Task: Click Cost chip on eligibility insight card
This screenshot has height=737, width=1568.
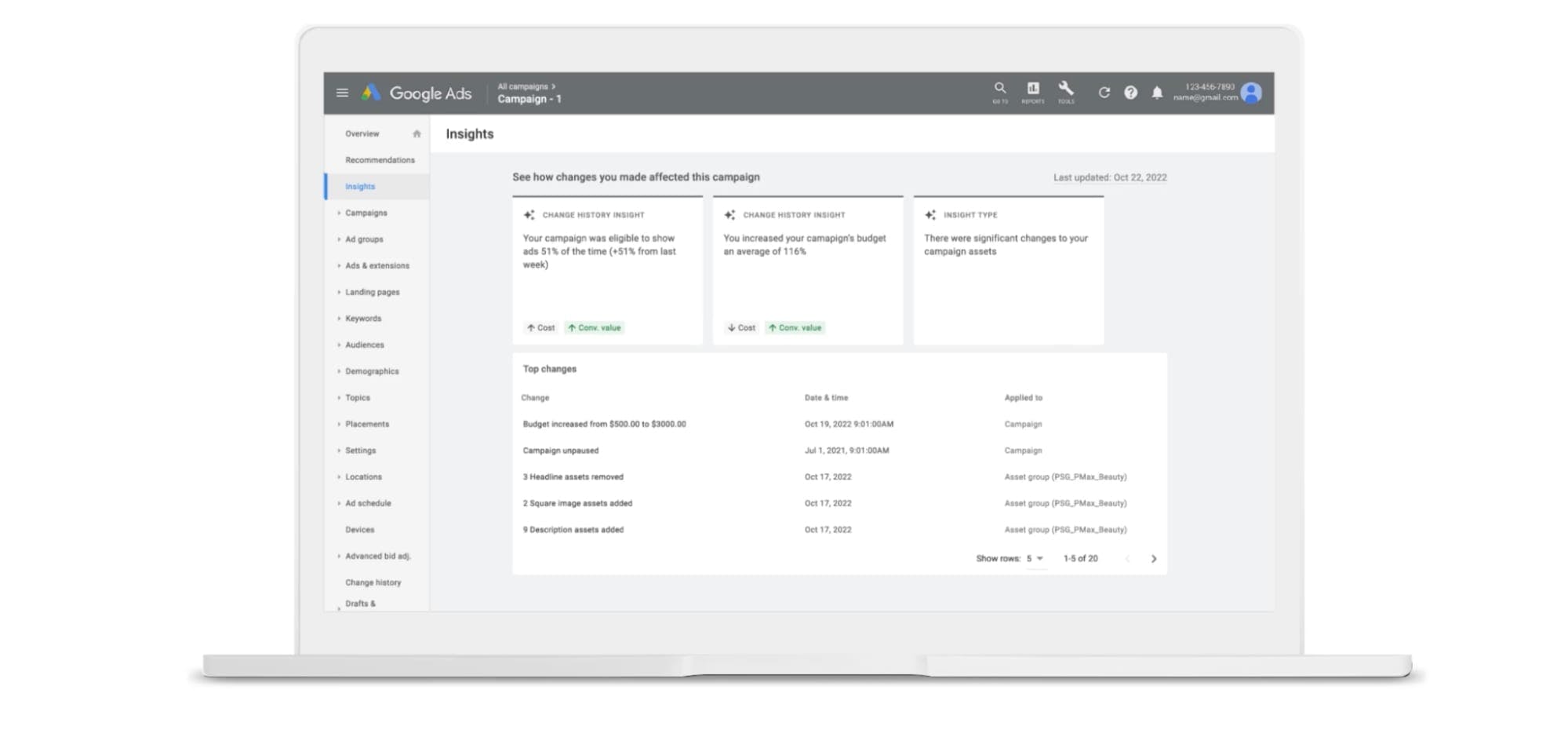Action: point(540,327)
